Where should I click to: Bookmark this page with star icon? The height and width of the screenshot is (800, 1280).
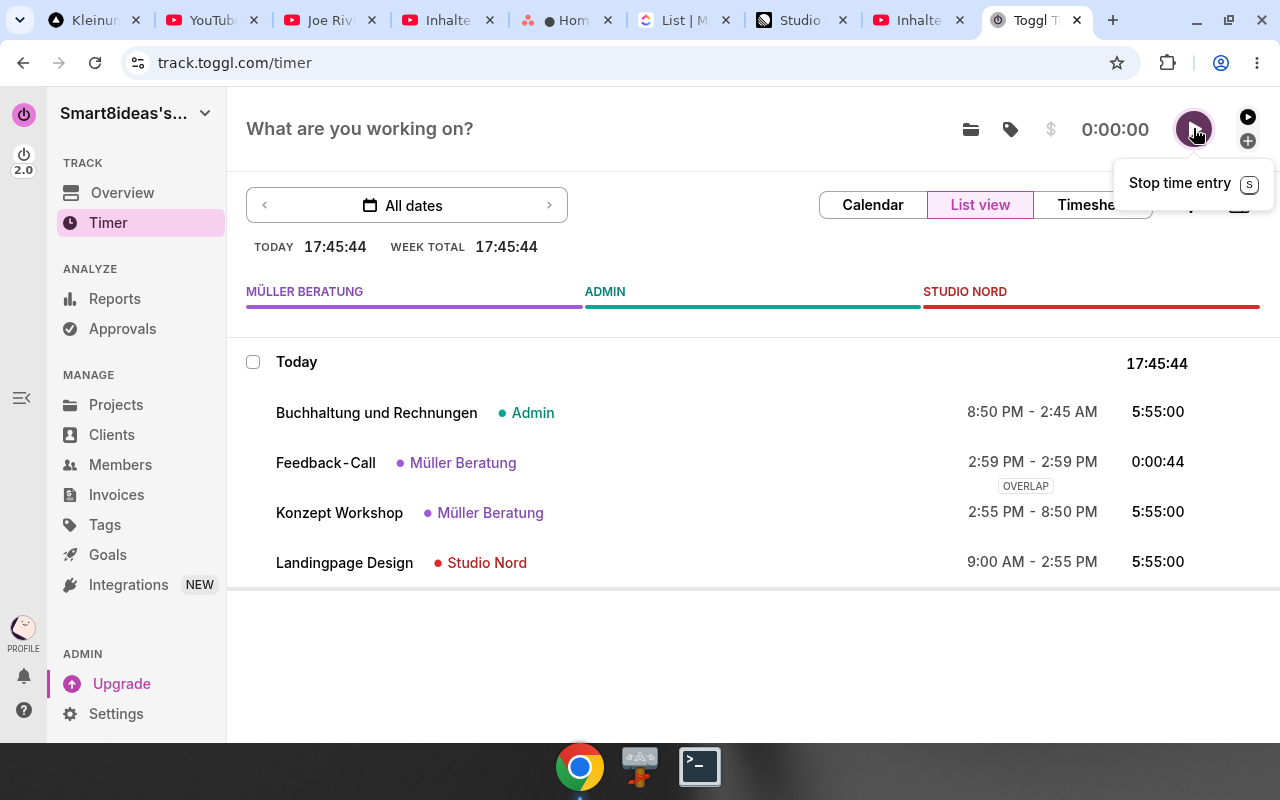point(1117,63)
